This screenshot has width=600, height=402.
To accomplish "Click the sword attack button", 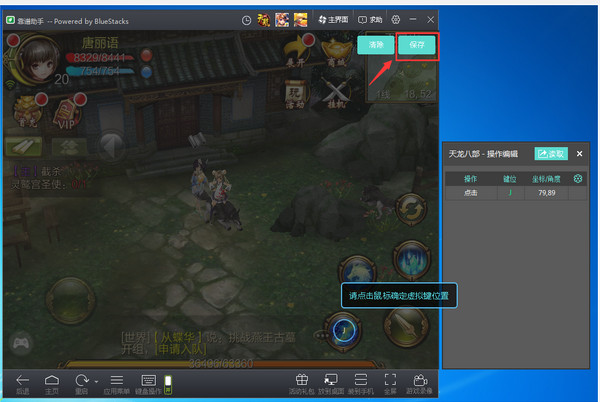I will [406, 327].
